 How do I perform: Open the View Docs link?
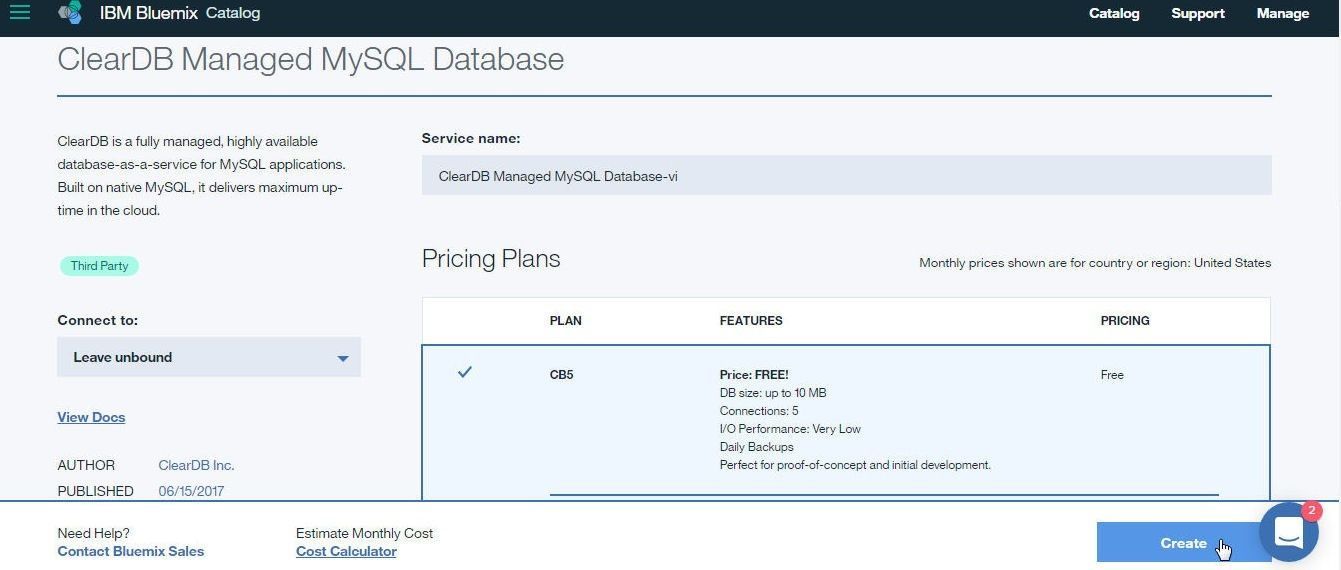point(91,417)
